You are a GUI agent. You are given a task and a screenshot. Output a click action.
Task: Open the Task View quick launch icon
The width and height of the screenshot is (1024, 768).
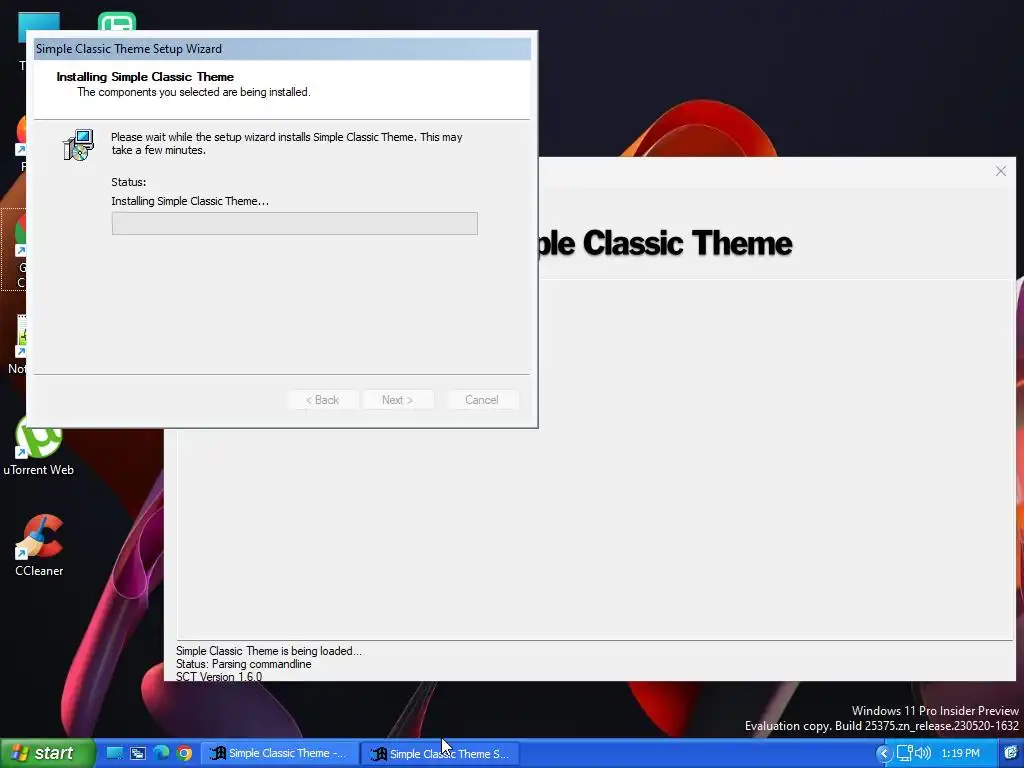[x=138, y=753]
